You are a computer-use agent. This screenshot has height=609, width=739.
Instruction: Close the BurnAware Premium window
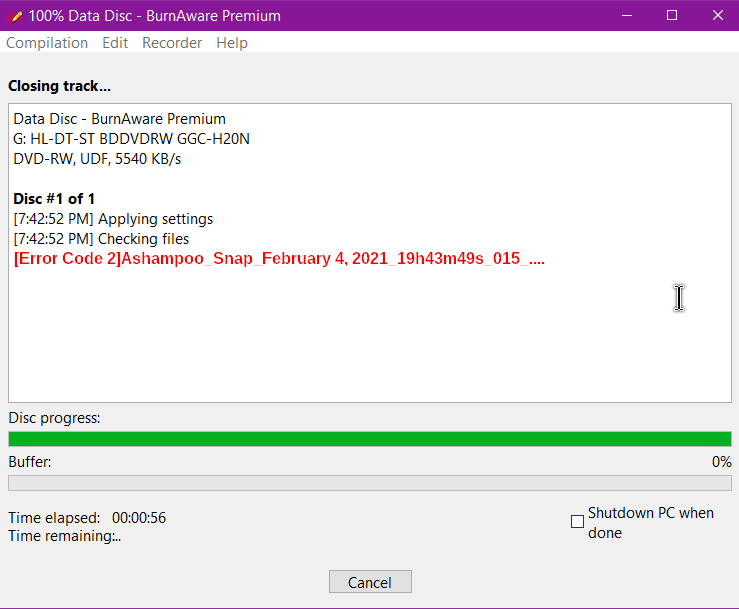[717, 16]
